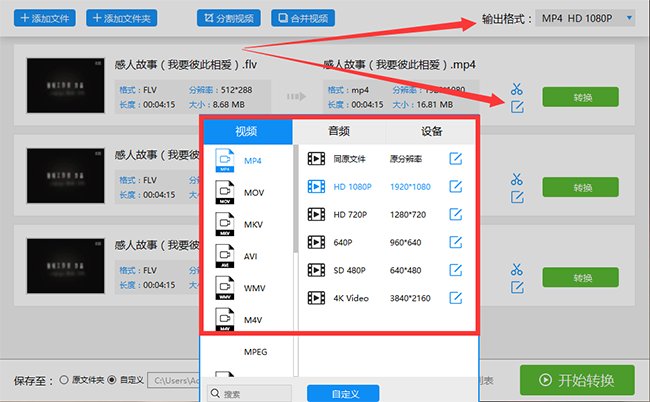Image resolution: width=650 pixels, height=402 pixels.
Task: Edit the 4K Video preset settings
Action: (x=456, y=298)
